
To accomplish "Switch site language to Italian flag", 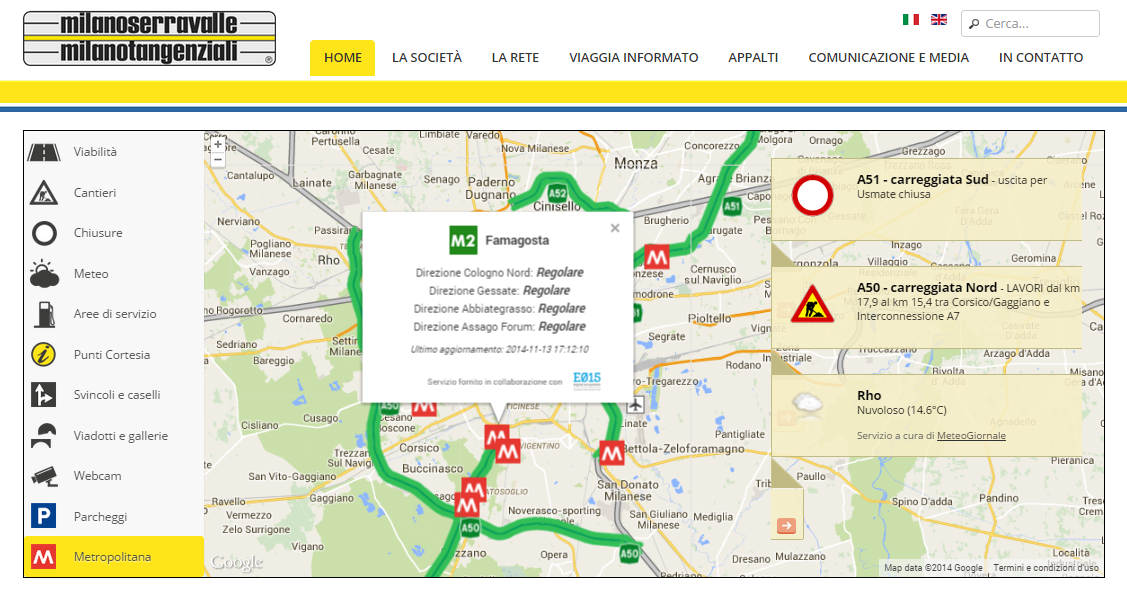I will pos(911,19).
